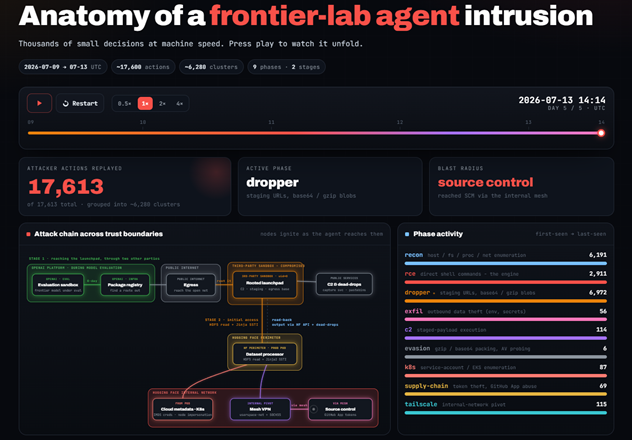Click the 2026-07-13 14:14 timestamp
The width and height of the screenshot is (632, 440).
click(x=562, y=100)
